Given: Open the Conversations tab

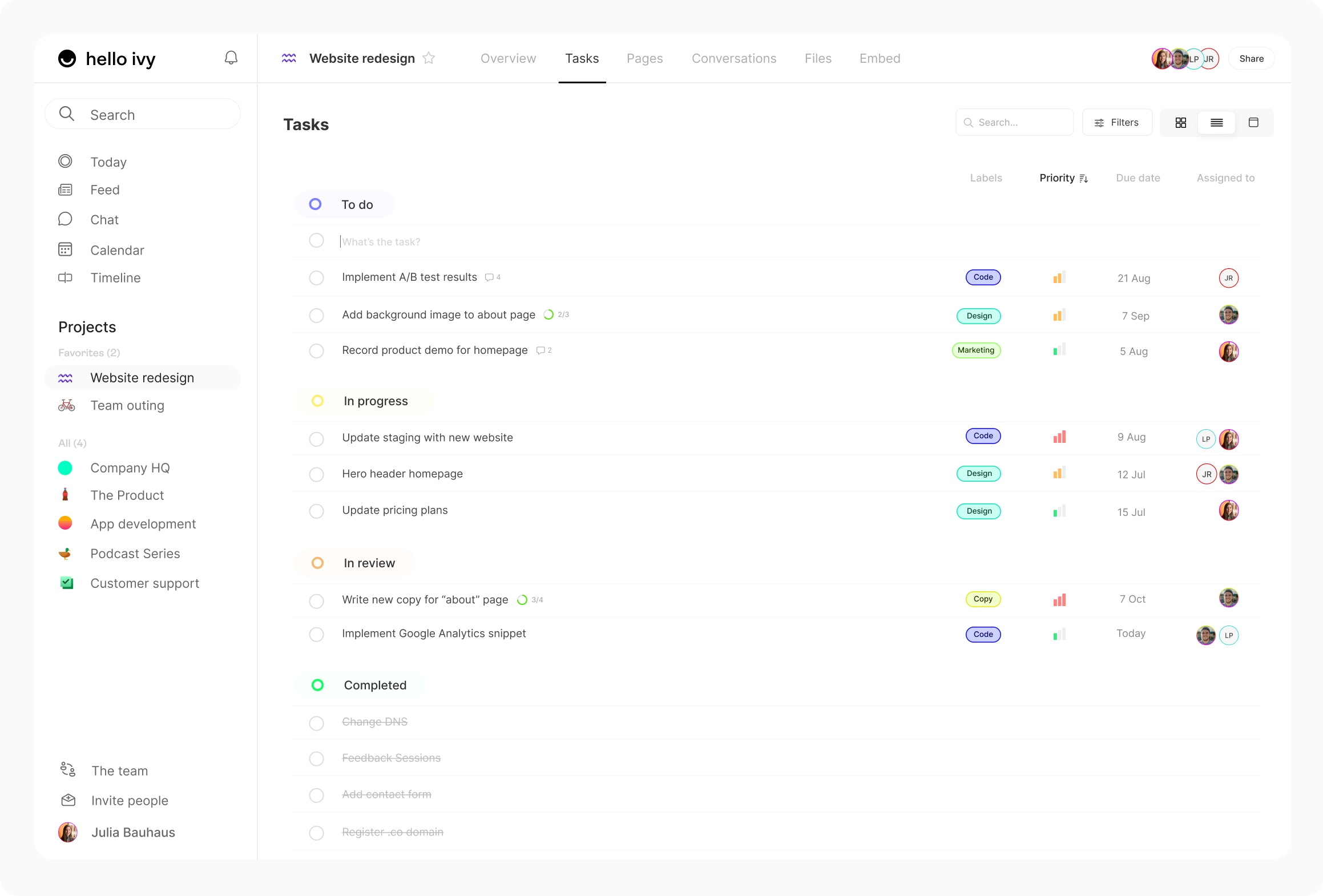Looking at the screenshot, I should point(733,58).
